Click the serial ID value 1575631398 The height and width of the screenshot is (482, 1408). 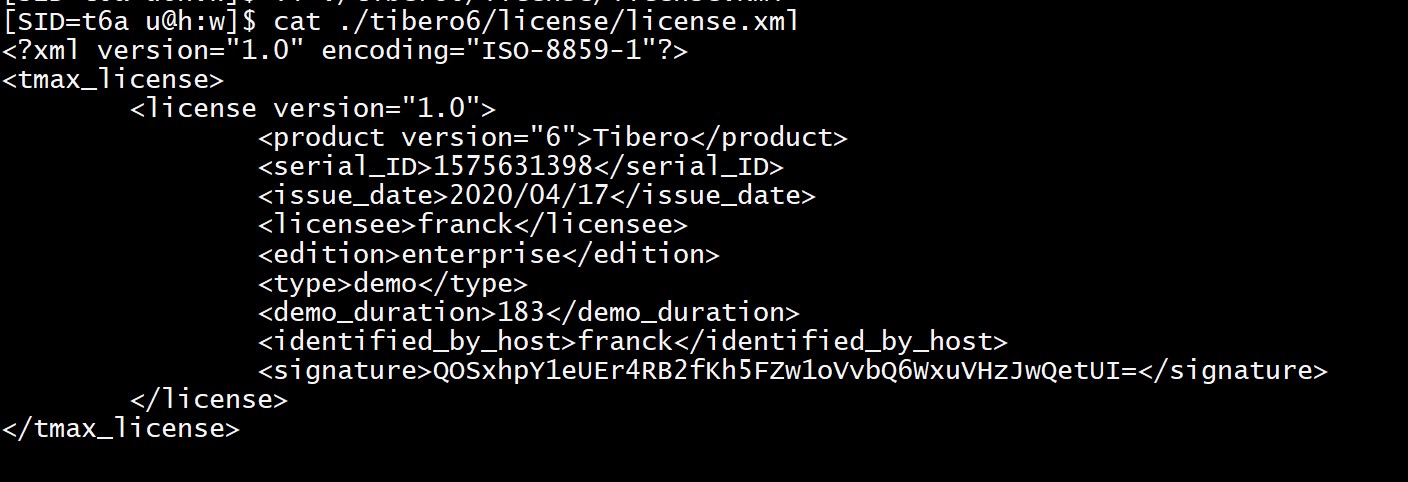pos(513,166)
